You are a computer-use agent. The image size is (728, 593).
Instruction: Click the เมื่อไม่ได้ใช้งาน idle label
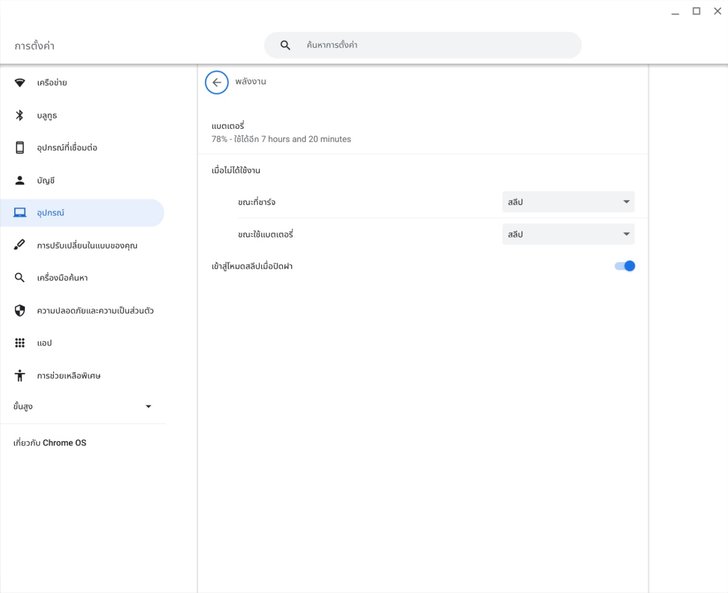[236, 170]
